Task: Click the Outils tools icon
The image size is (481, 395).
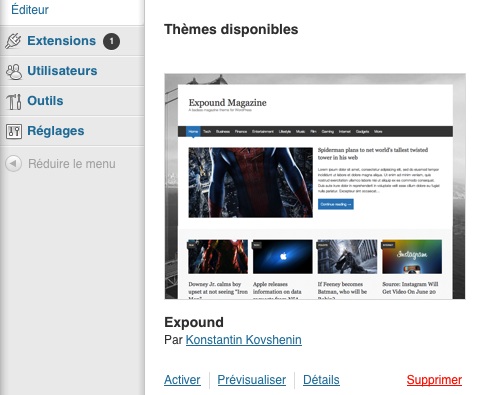Action: pos(14,101)
